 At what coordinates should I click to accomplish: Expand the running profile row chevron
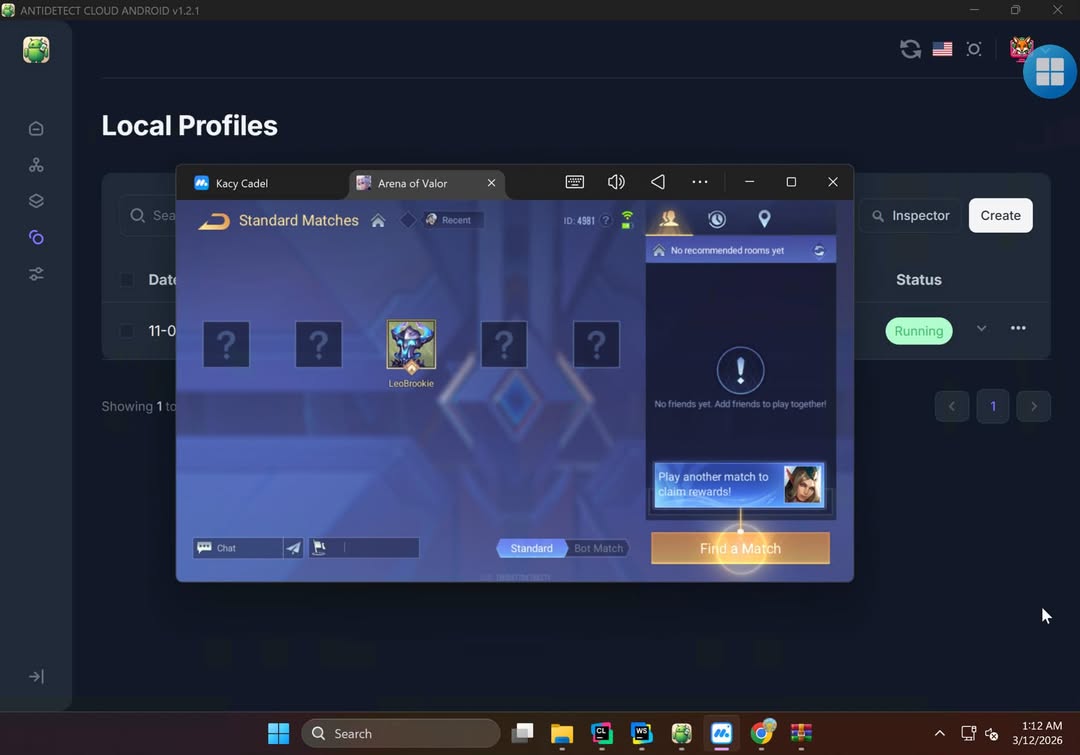(982, 329)
